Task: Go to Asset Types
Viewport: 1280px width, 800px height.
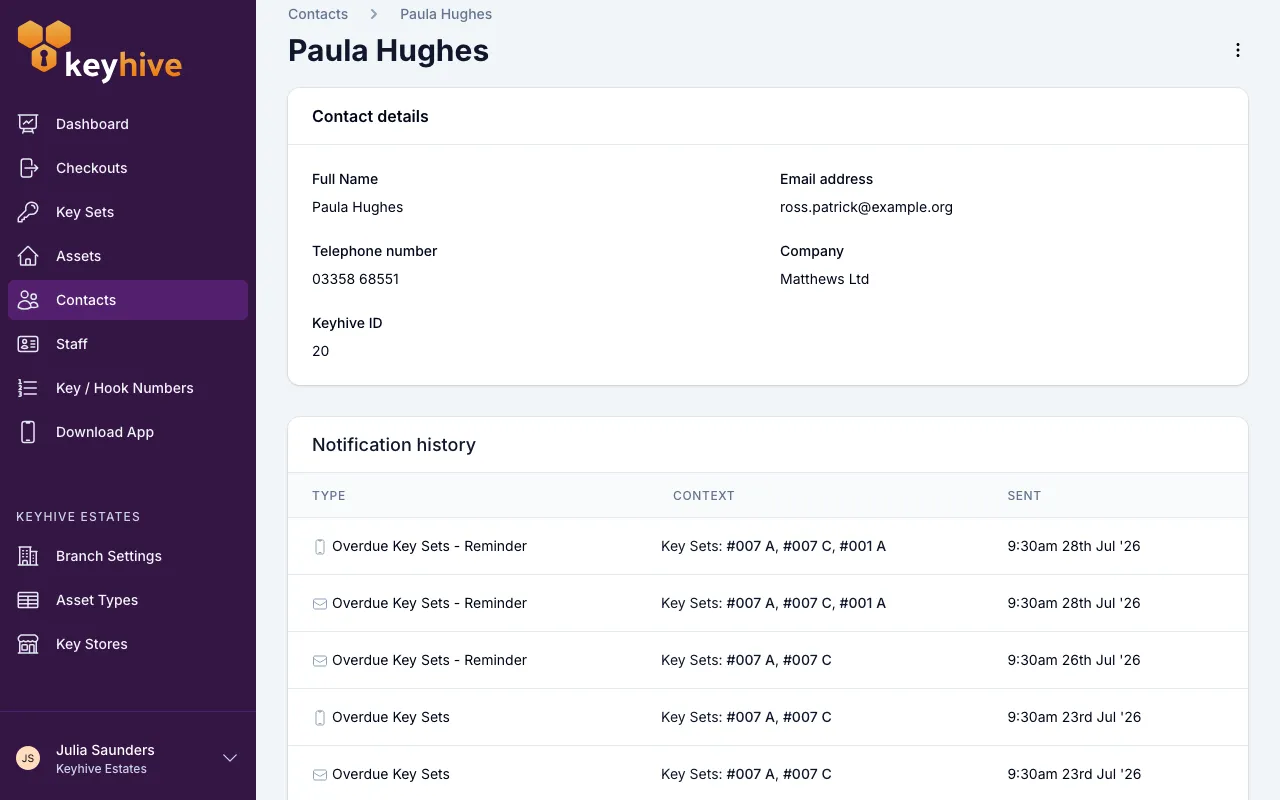Action: click(x=128, y=600)
